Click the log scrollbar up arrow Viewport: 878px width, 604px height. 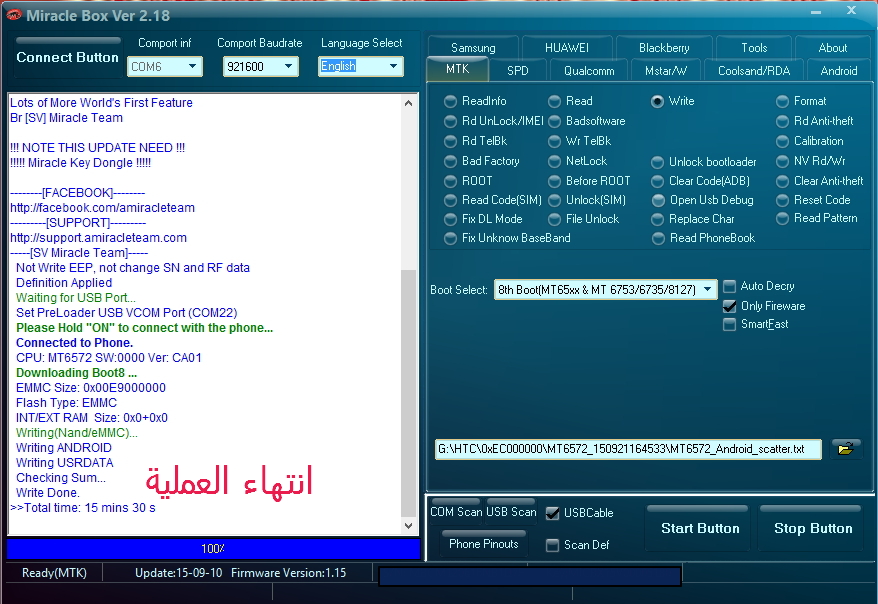coord(408,103)
